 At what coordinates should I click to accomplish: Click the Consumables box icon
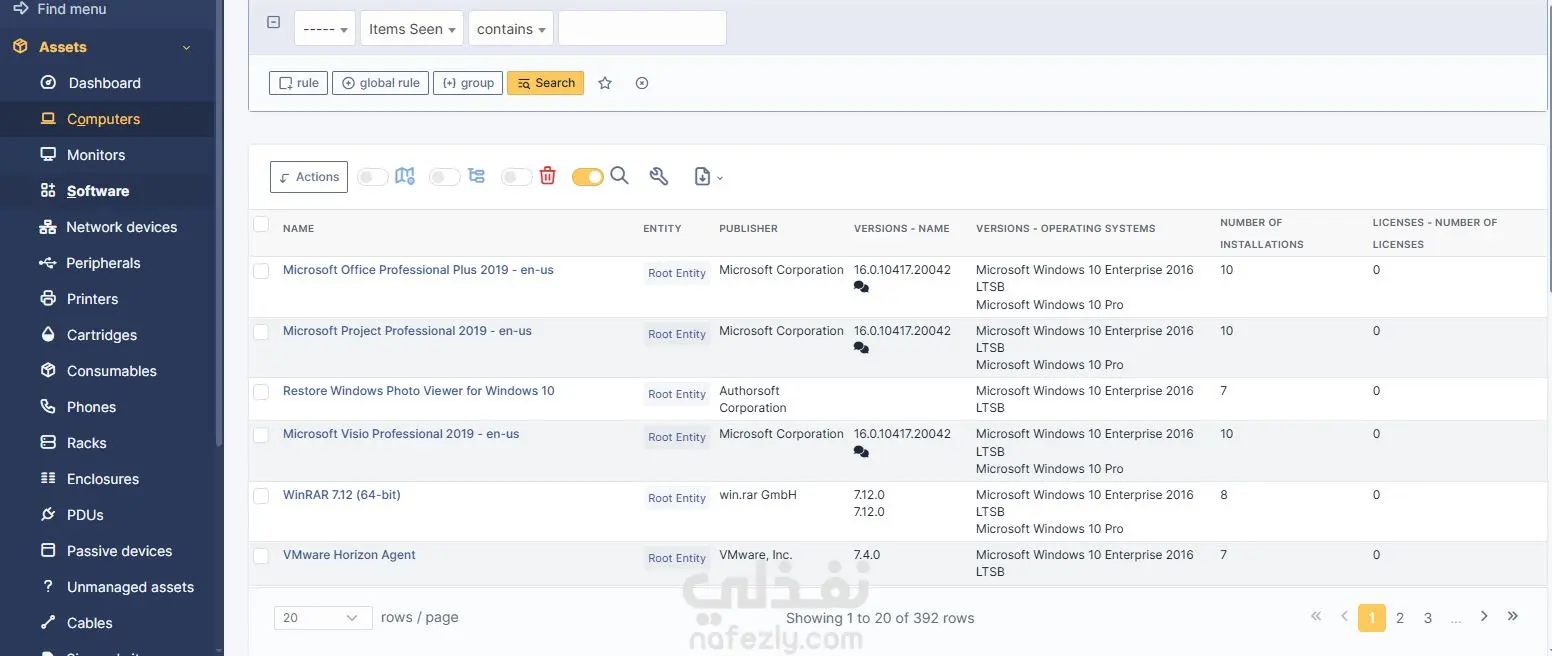(48, 371)
